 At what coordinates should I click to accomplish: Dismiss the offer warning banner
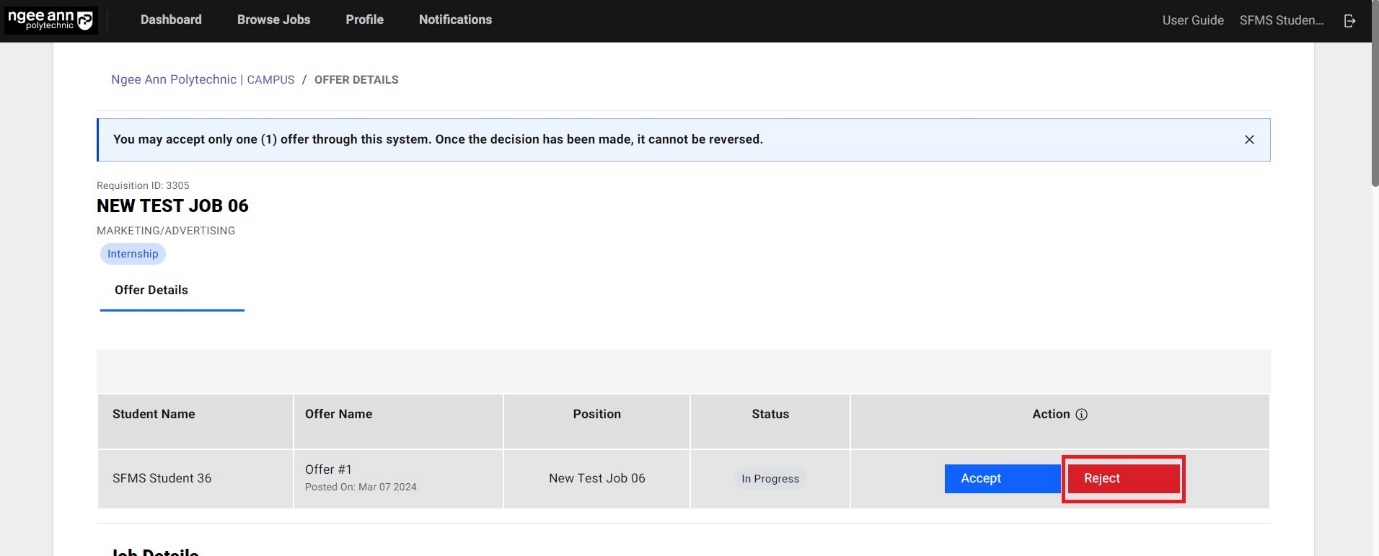[x=1249, y=140]
